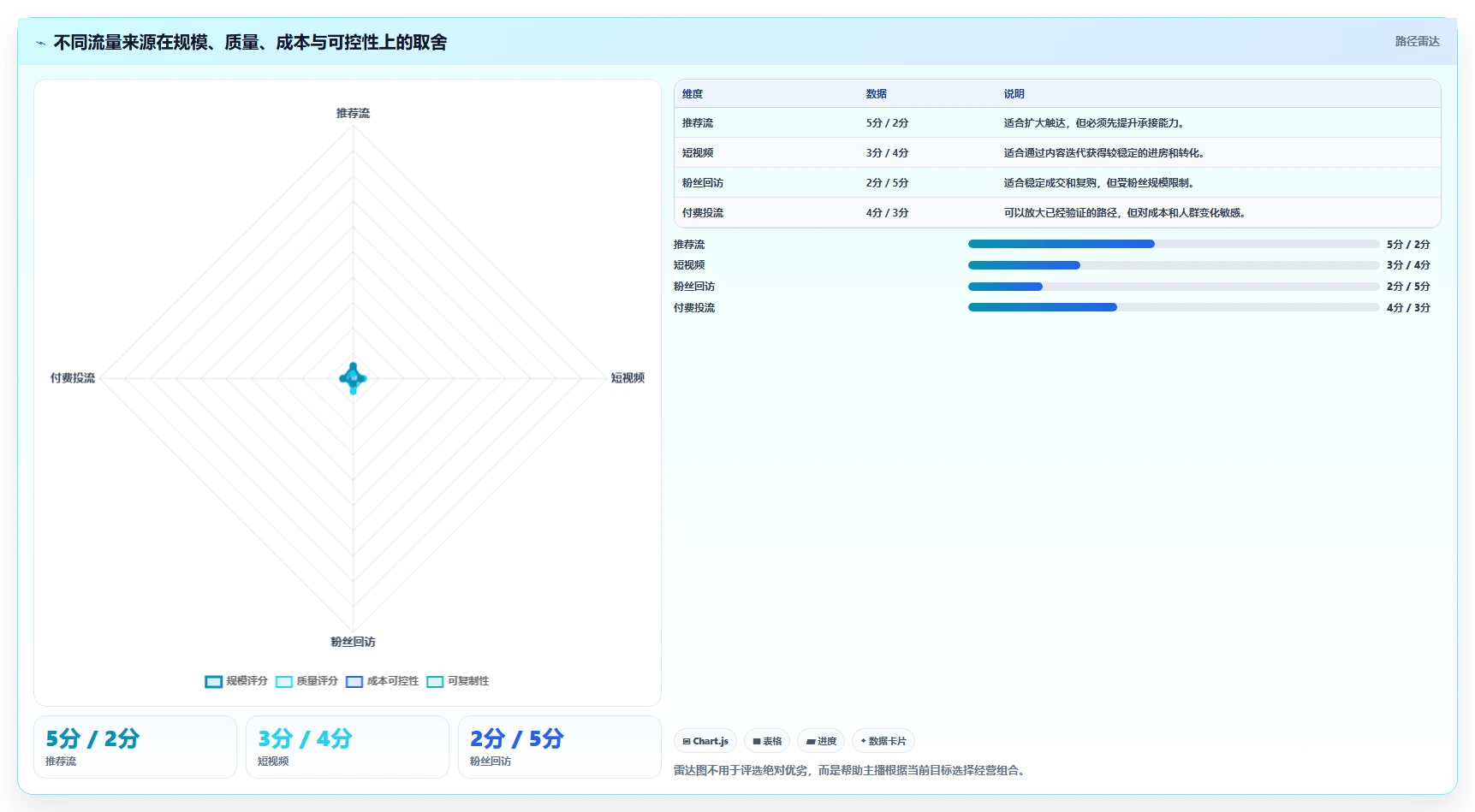Click the 进度 tag chip
The image size is (1475, 812).
[821, 741]
